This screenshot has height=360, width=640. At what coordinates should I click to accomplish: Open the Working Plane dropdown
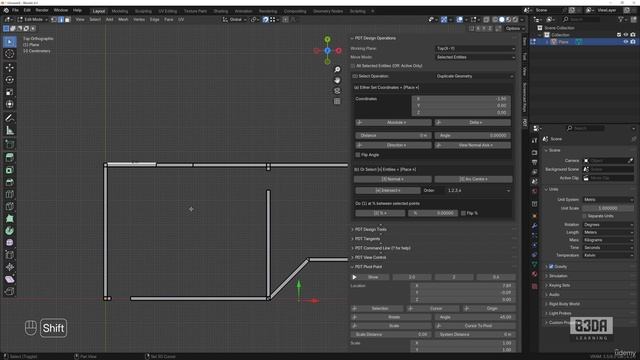click(475, 49)
